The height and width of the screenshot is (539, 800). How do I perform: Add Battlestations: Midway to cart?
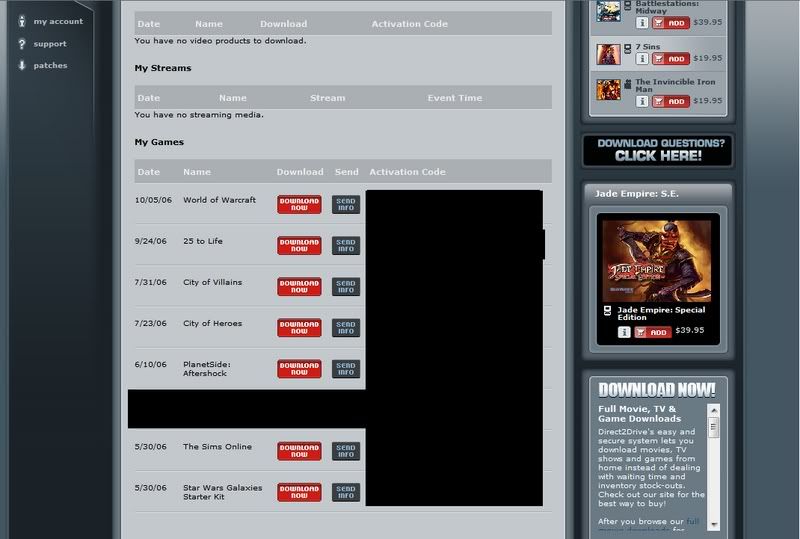[x=671, y=23]
